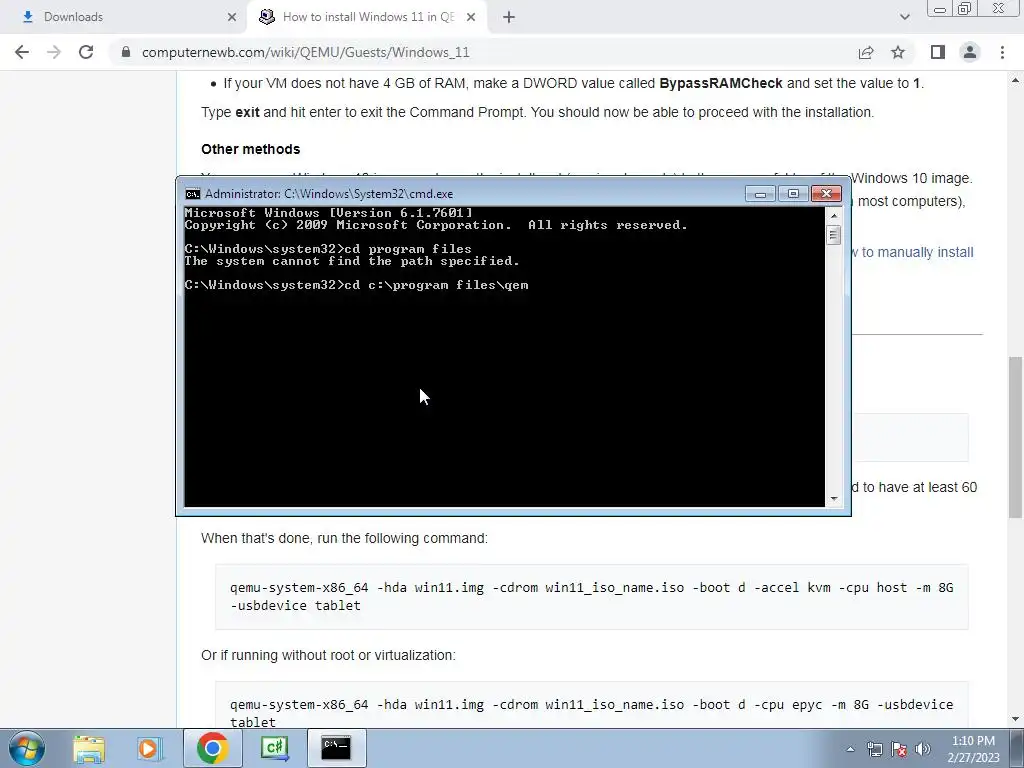Open Chrome's side panel
This screenshot has width=1024, height=768.
pos(938,52)
